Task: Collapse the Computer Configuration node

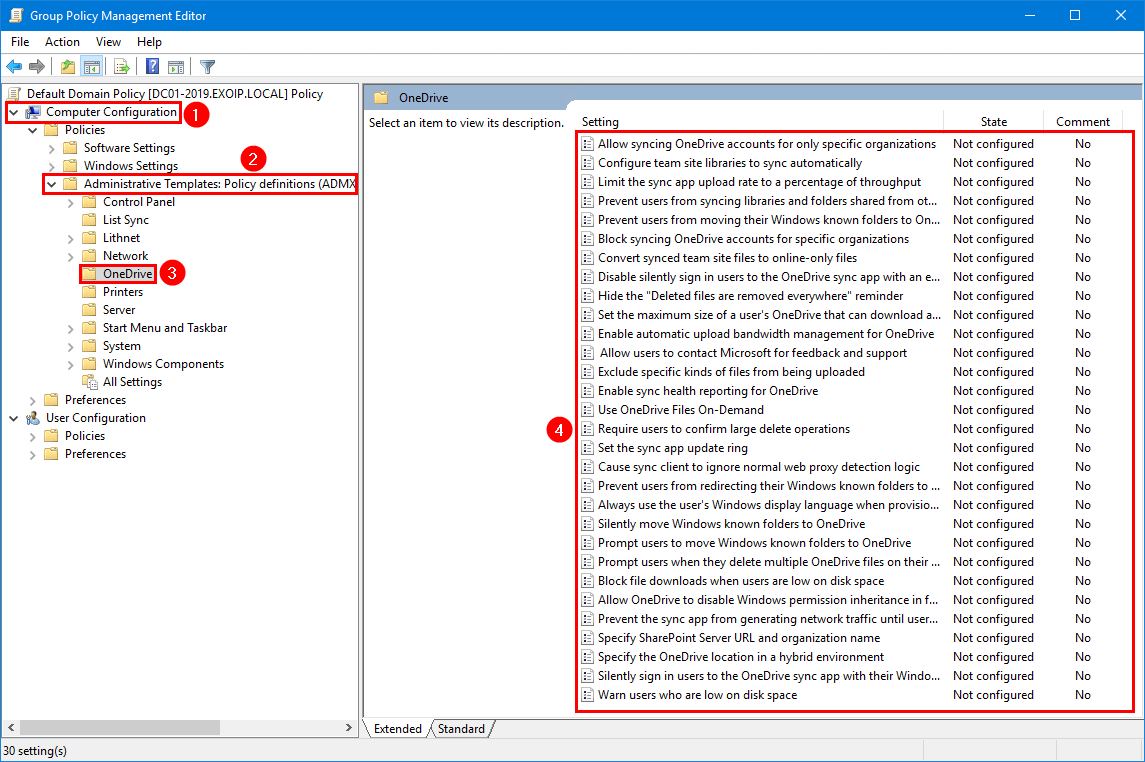Action: [x=14, y=112]
